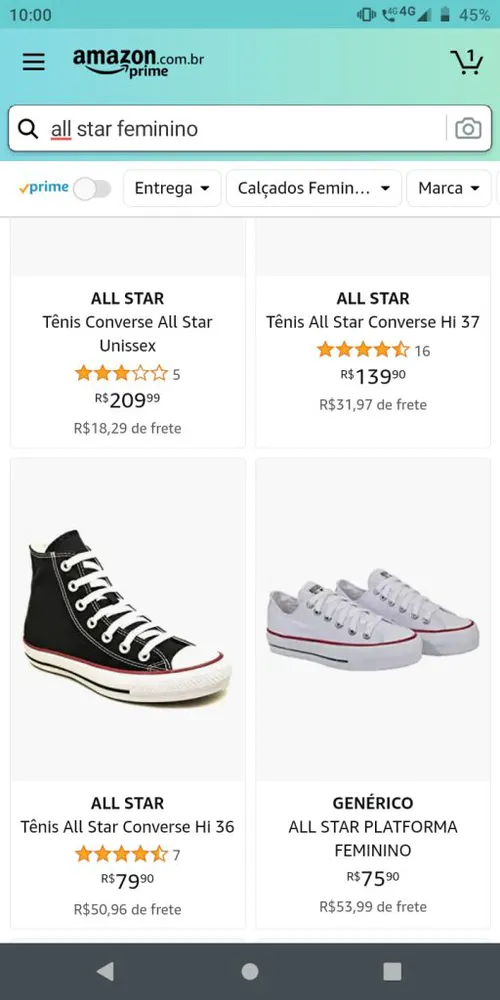The height and width of the screenshot is (1000, 500).
Task: Tap the Amazon.com.br Prime logo
Action: (138, 62)
